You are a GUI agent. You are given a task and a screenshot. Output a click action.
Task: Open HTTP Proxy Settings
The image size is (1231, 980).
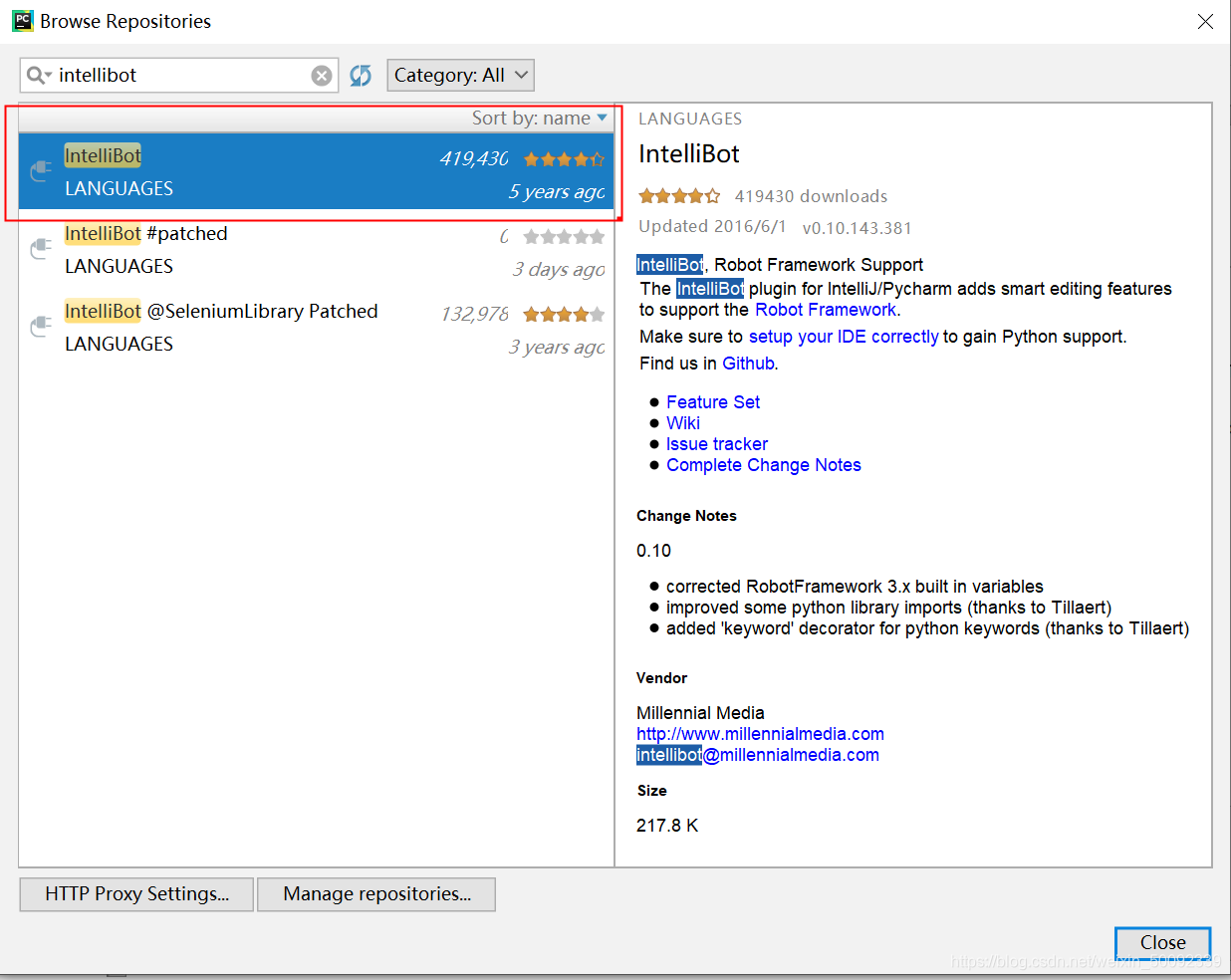click(x=136, y=894)
